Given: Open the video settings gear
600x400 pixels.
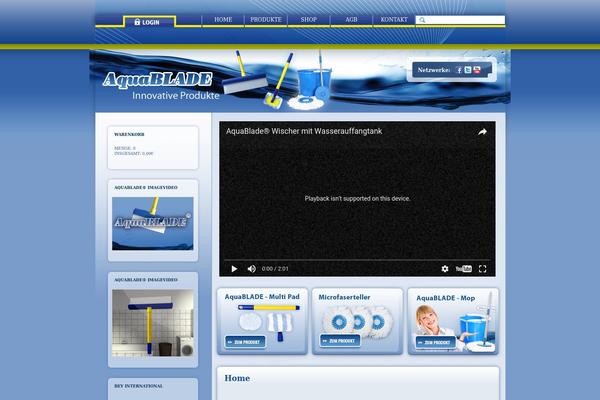Looking at the screenshot, I should [x=445, y=269].
